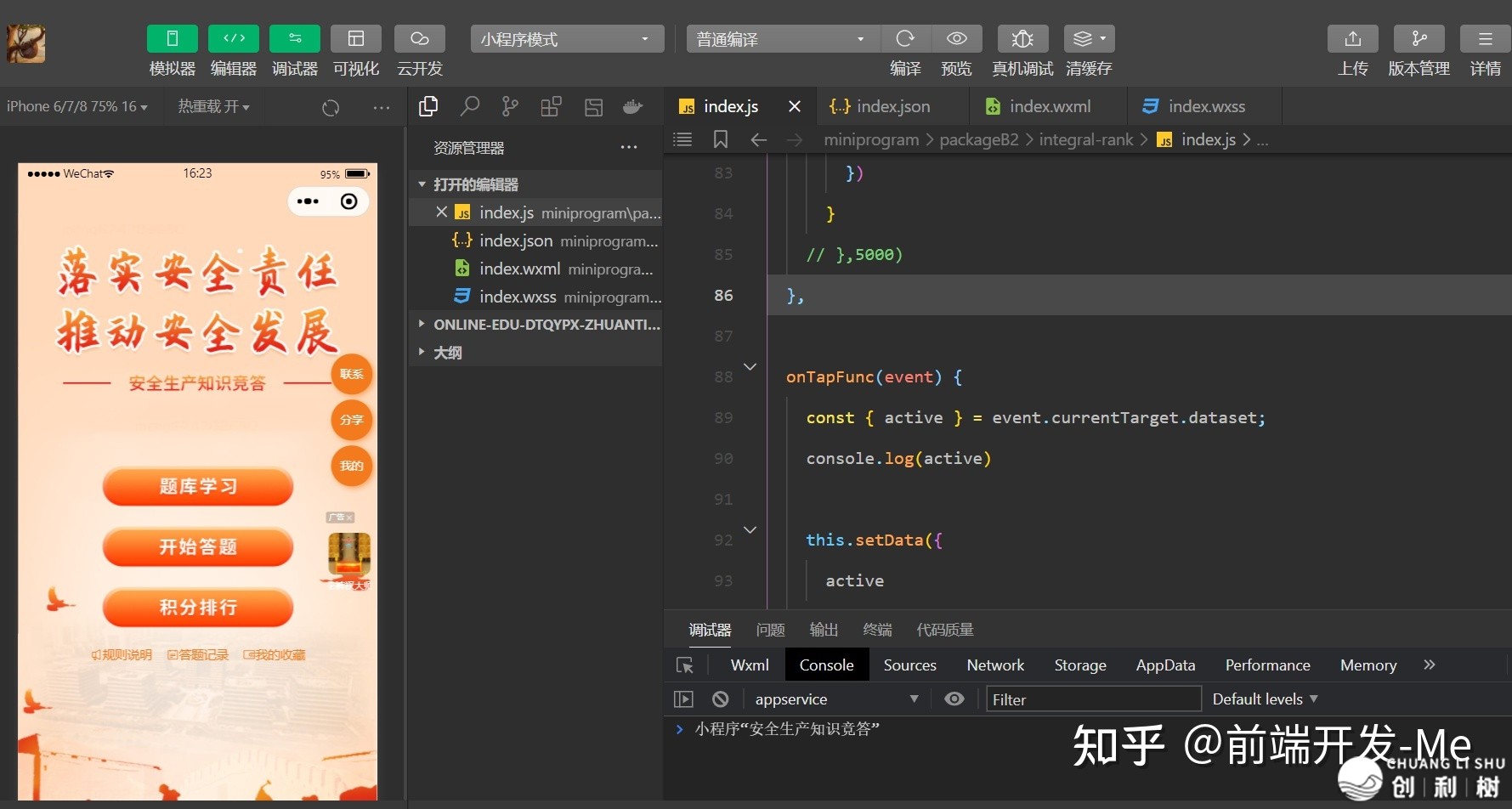Screen dimensions: 1512x809
Task: Open the explorer files icon in sidebar
Action: pyautogui.click(x=428, y=106)
